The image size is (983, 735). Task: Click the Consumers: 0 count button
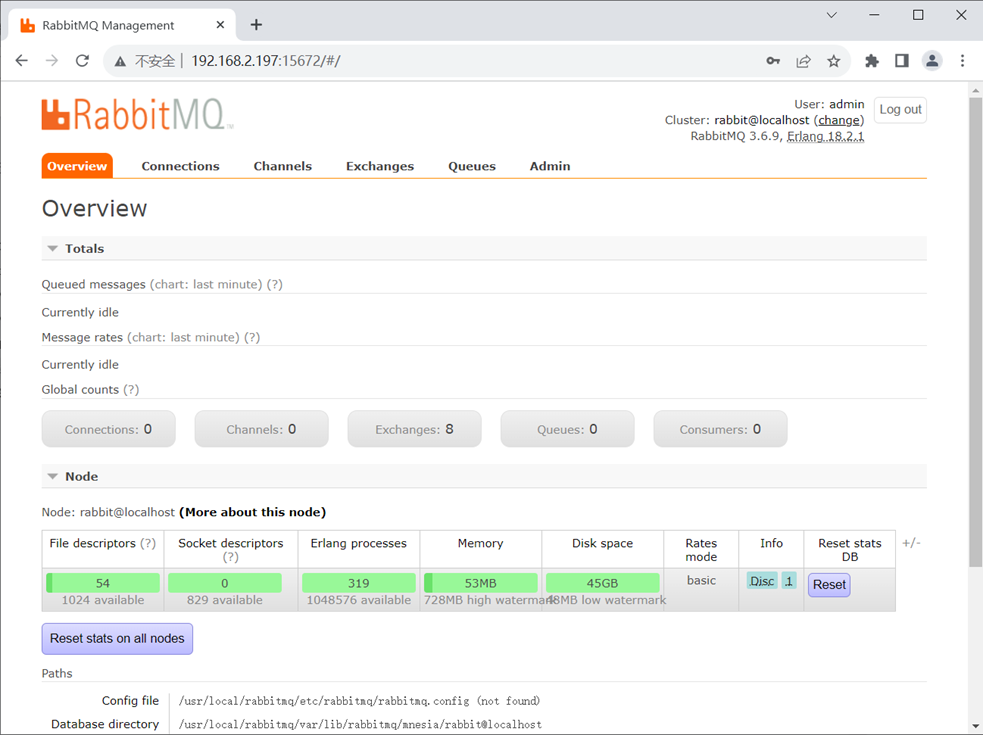(x=720, y=429)
